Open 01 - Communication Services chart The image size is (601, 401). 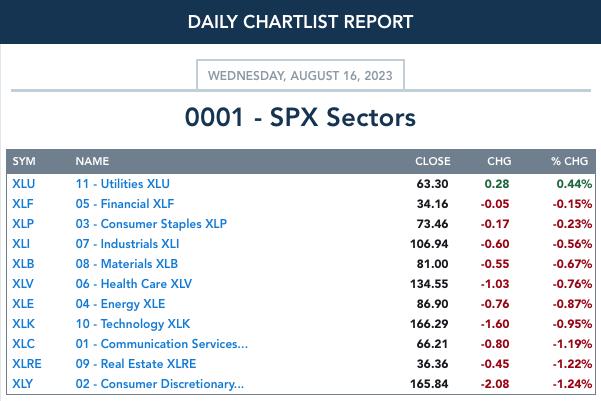(161, 343)
